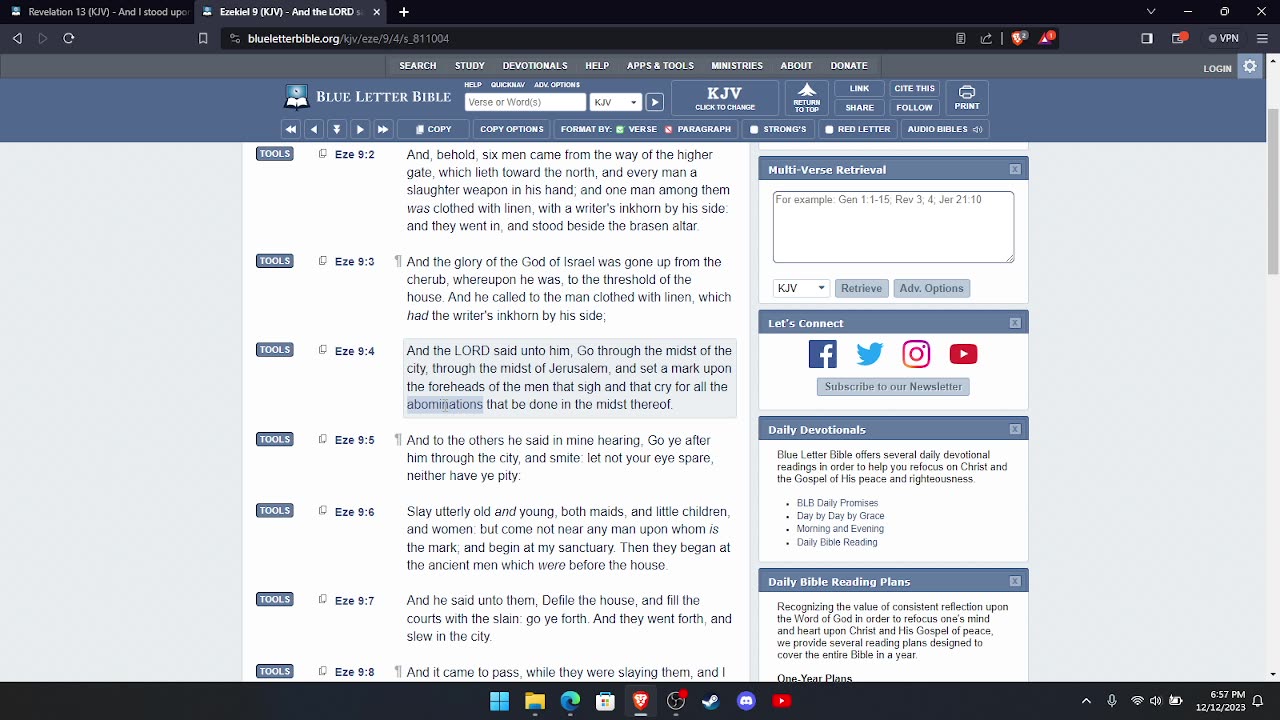Open Audio Bibles menu

pyautogui.click(x=945, y=129)
